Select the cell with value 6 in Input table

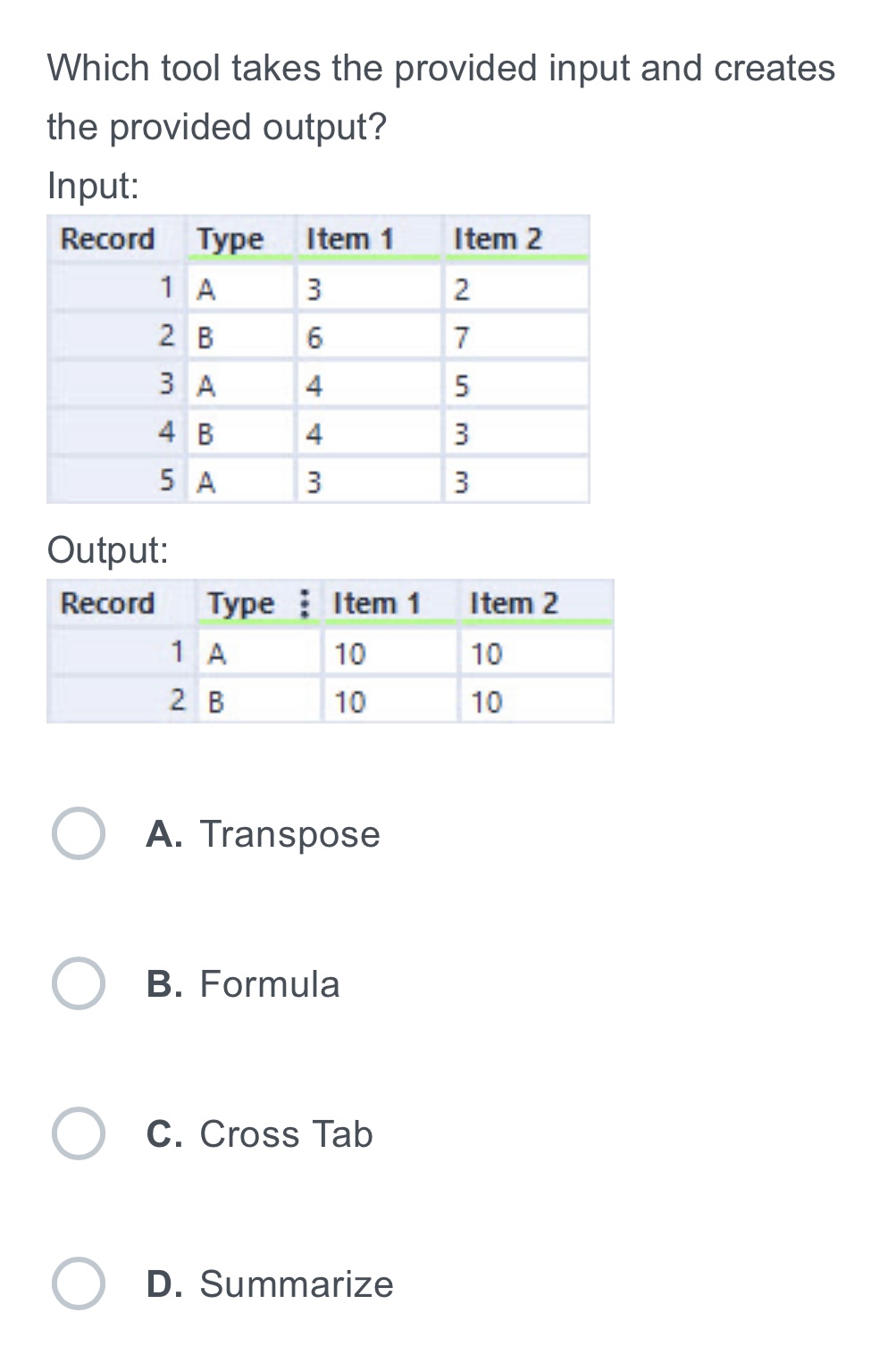368,338
